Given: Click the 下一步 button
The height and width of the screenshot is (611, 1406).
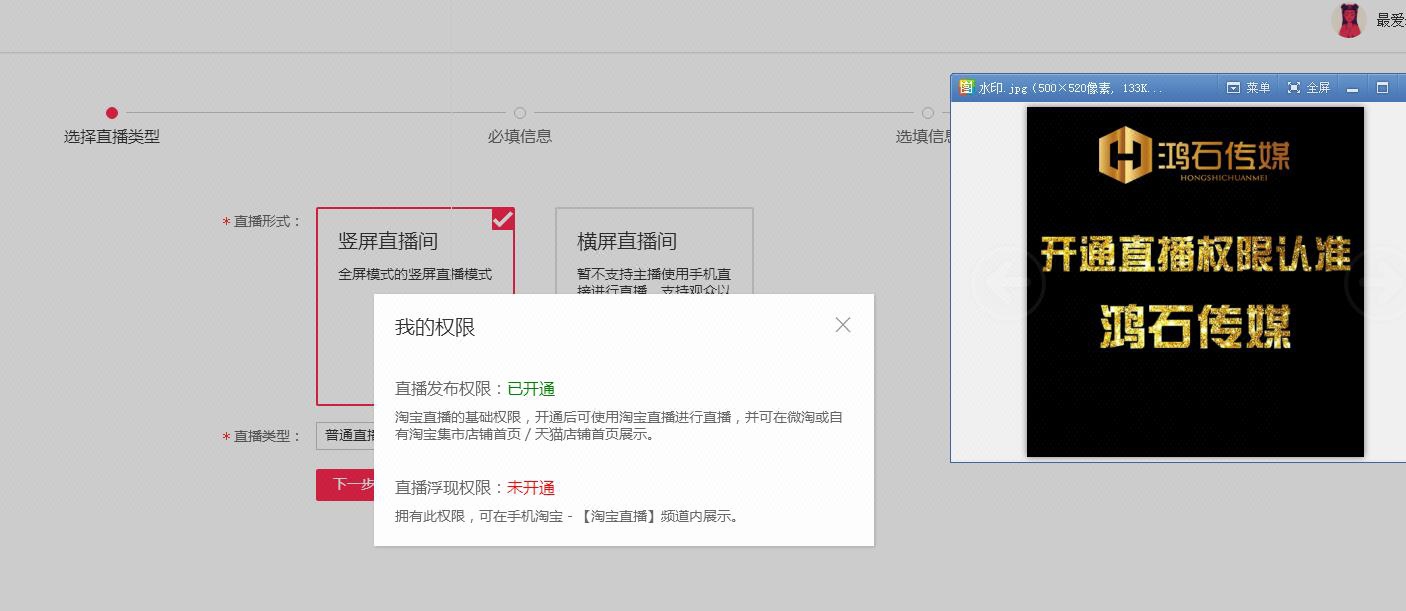Looking at the screenshot, I should coord(346,485).
